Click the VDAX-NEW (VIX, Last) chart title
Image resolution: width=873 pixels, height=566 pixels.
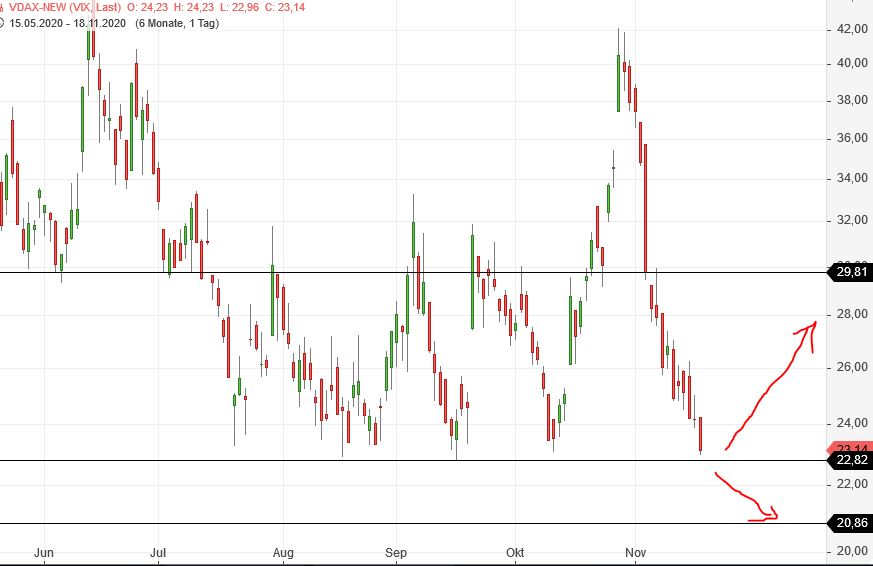(x=65, y=7)
